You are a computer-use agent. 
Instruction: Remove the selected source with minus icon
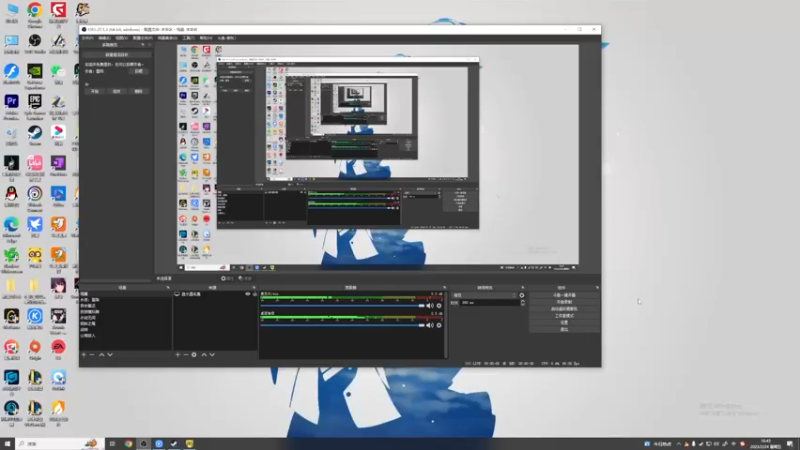pos(186,355)
